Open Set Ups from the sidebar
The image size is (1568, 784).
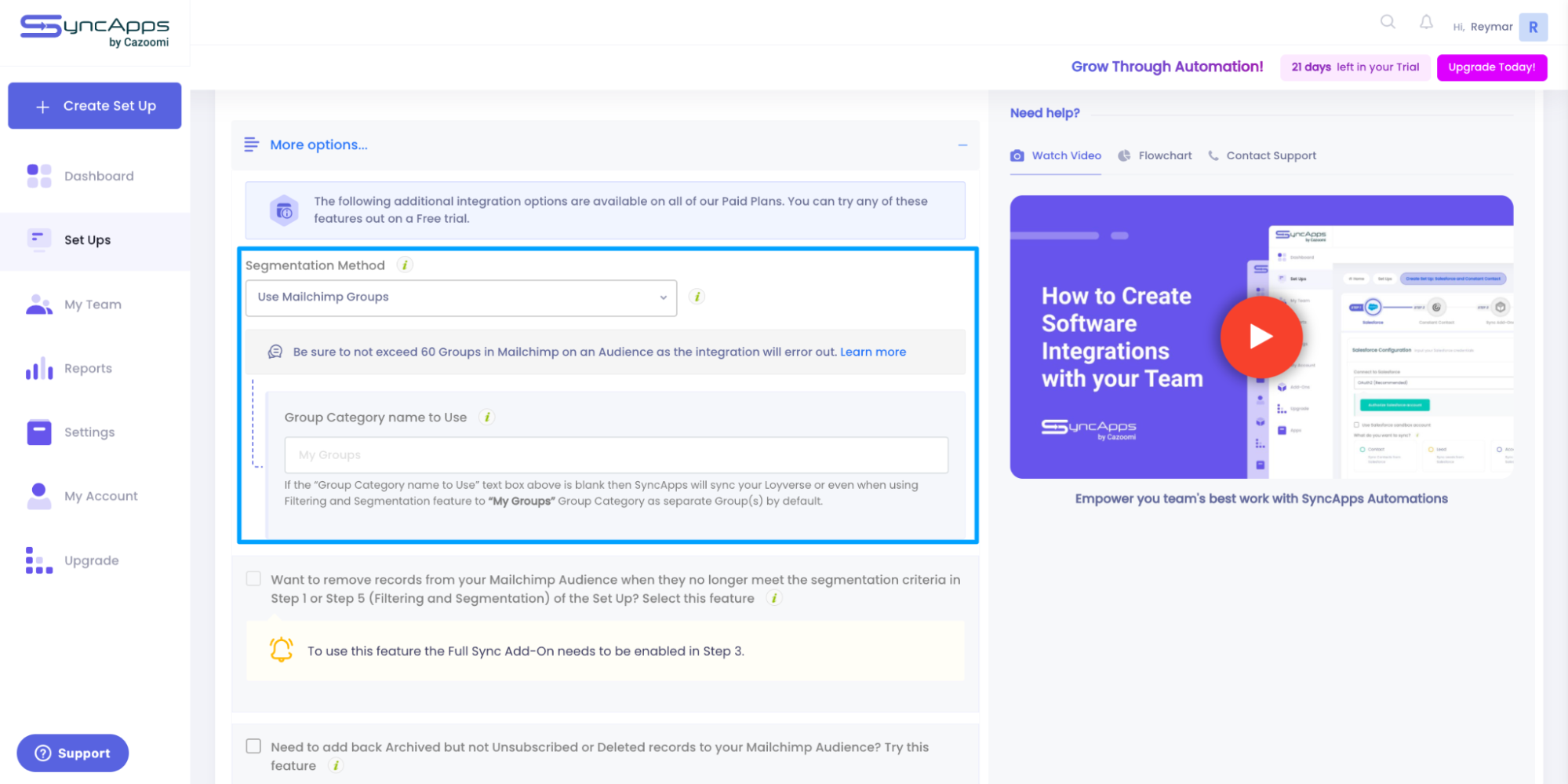point(95,240)
